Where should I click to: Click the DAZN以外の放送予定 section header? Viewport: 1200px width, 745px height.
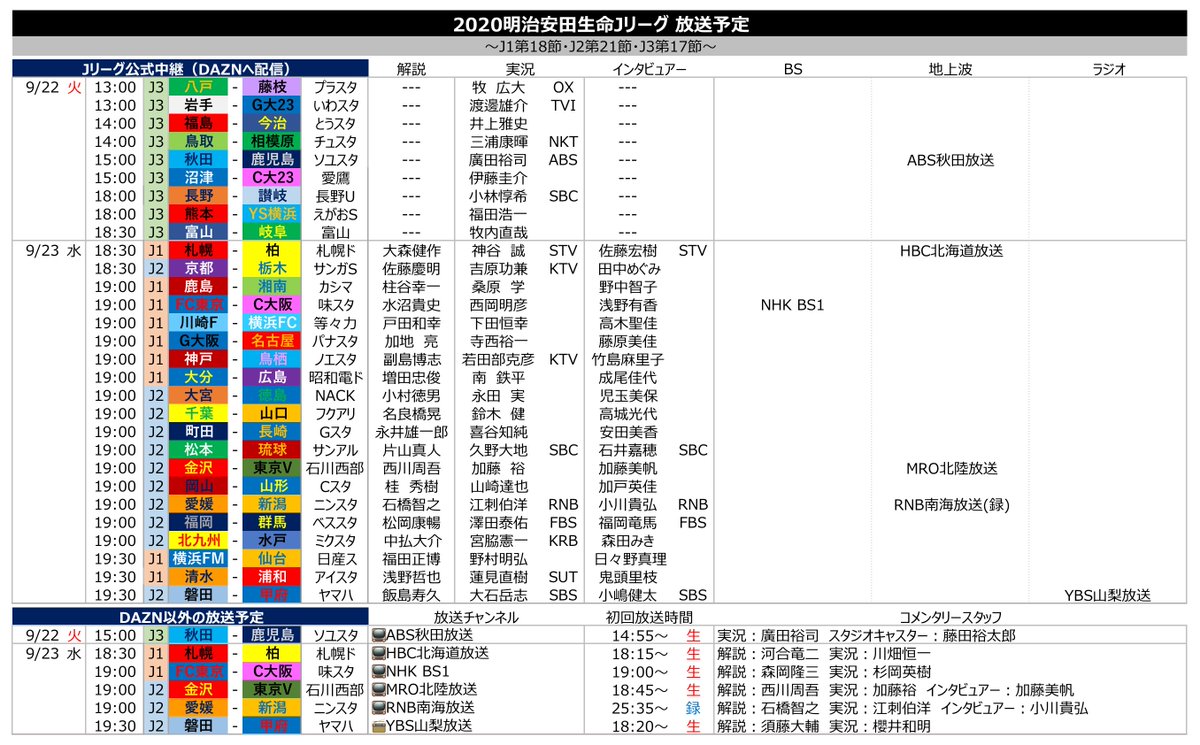[191, 616]
